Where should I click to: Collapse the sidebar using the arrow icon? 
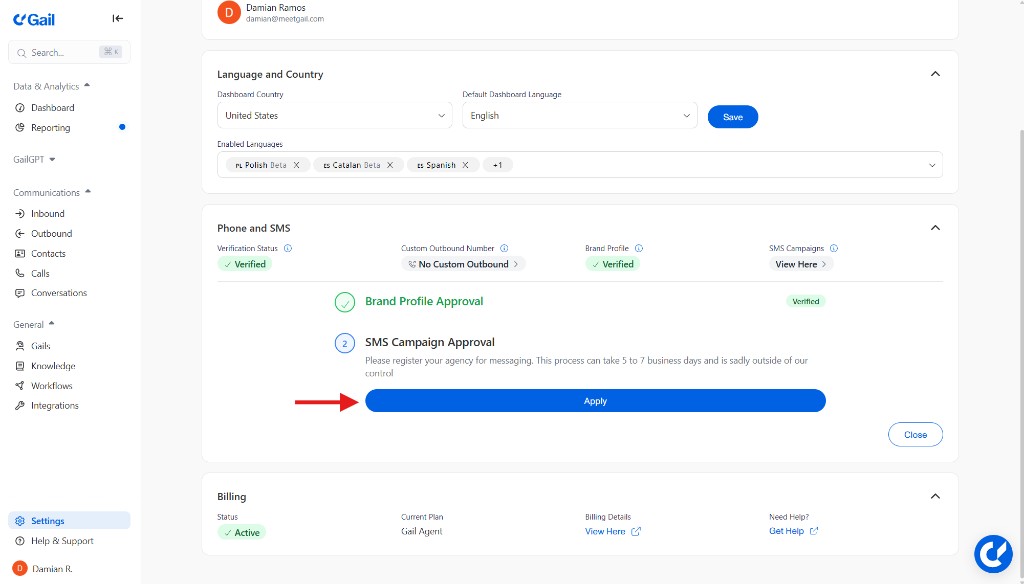point(118,18)
